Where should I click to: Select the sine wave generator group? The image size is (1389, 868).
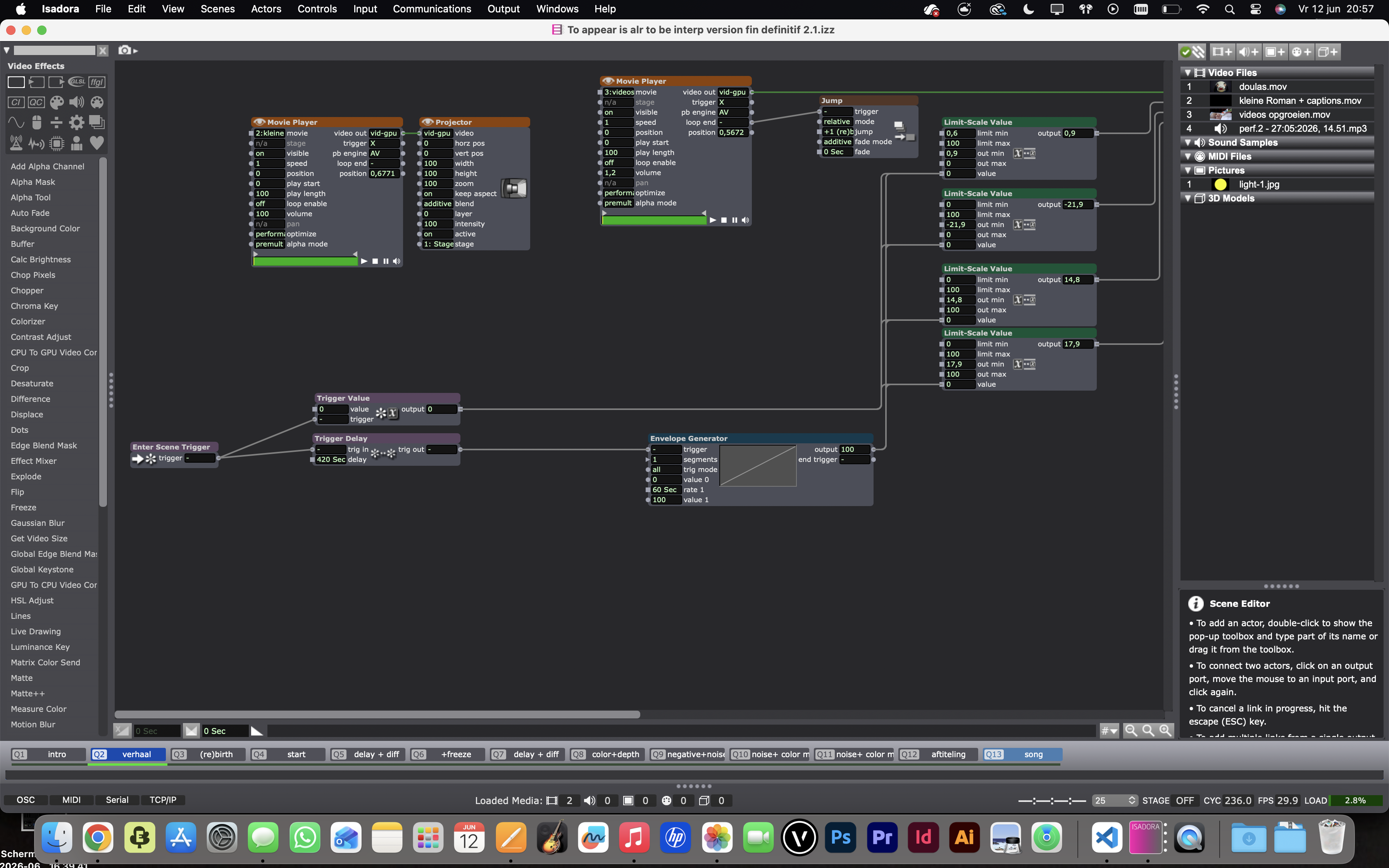pyautogui.click(x=16, y=122)
